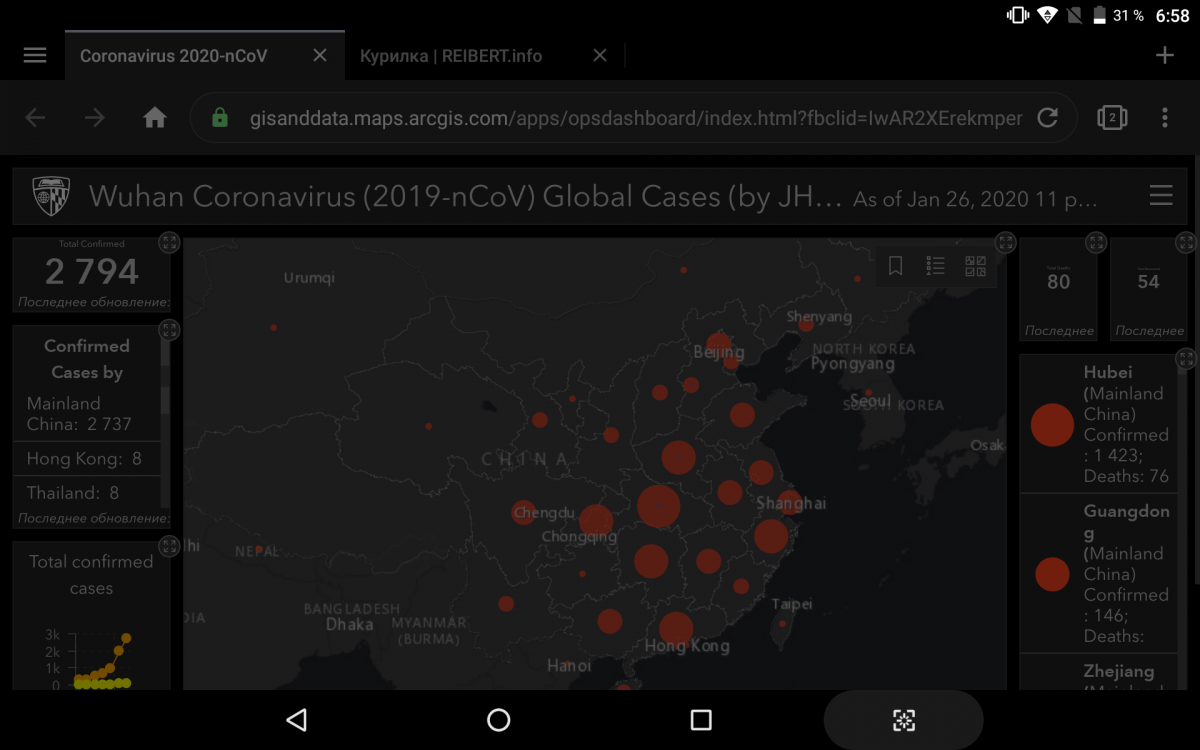Tap the screenshot capture button
The height and width of the screenshot is (750, 1200).
coord(904,720)
